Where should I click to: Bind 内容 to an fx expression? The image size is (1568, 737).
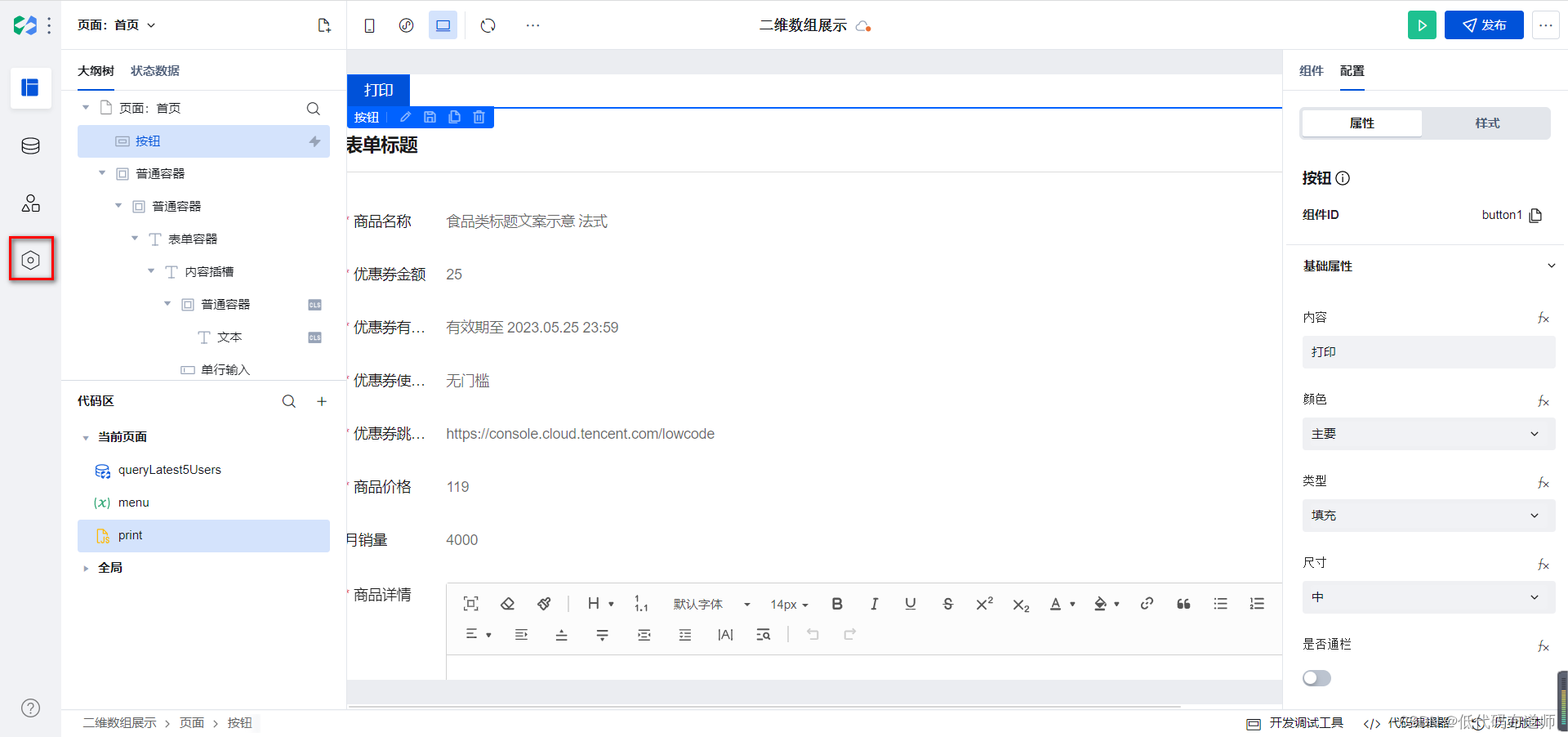tap(1543, 318)
